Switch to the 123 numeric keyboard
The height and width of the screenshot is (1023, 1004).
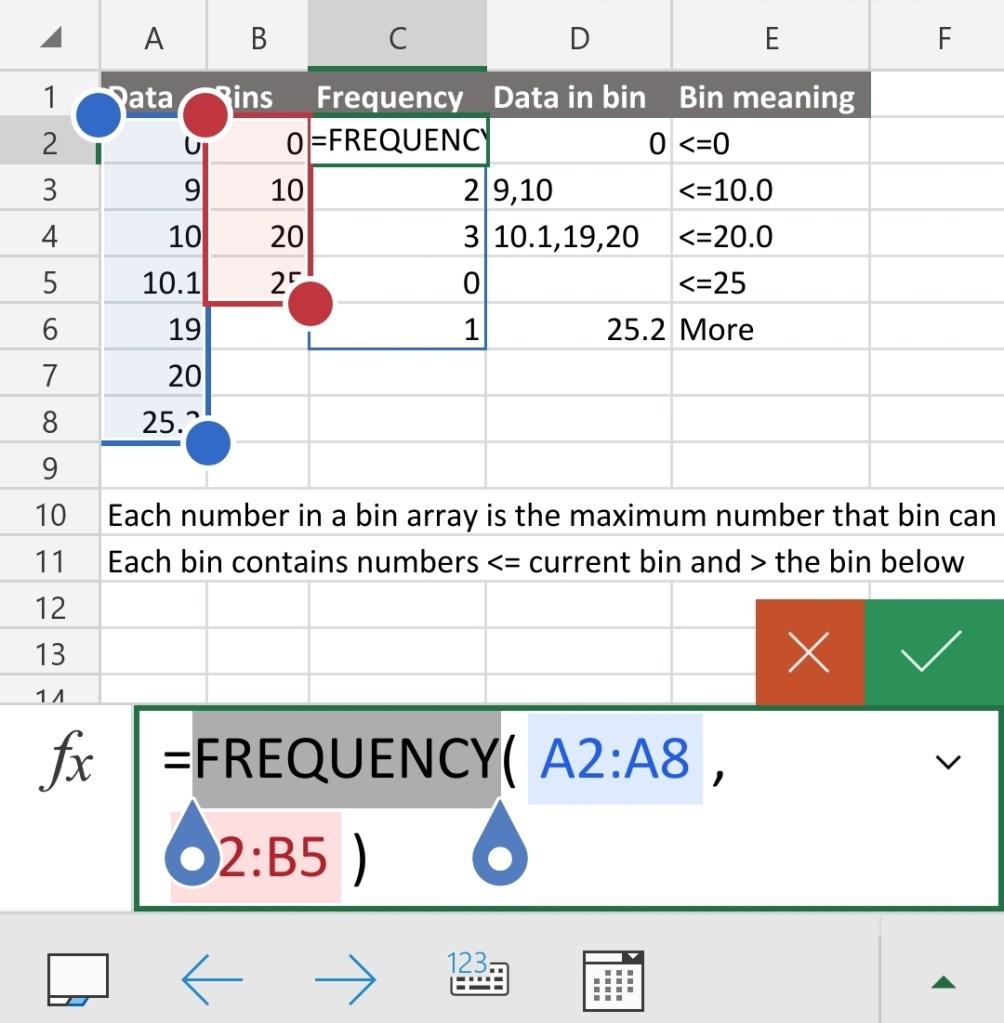point(479,974)
